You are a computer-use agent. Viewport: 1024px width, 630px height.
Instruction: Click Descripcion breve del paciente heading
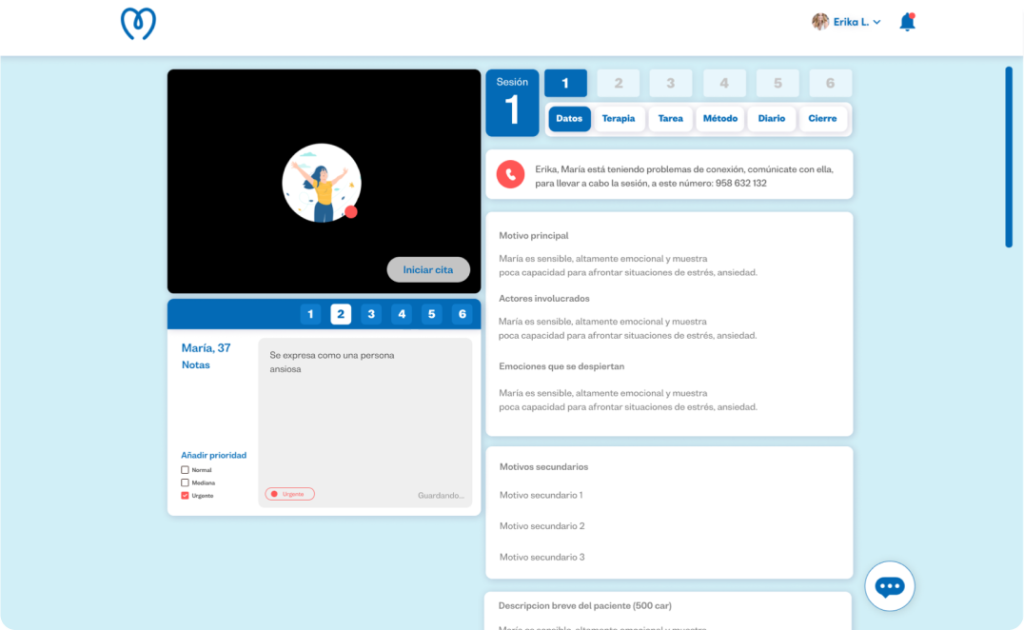[585, 606]
